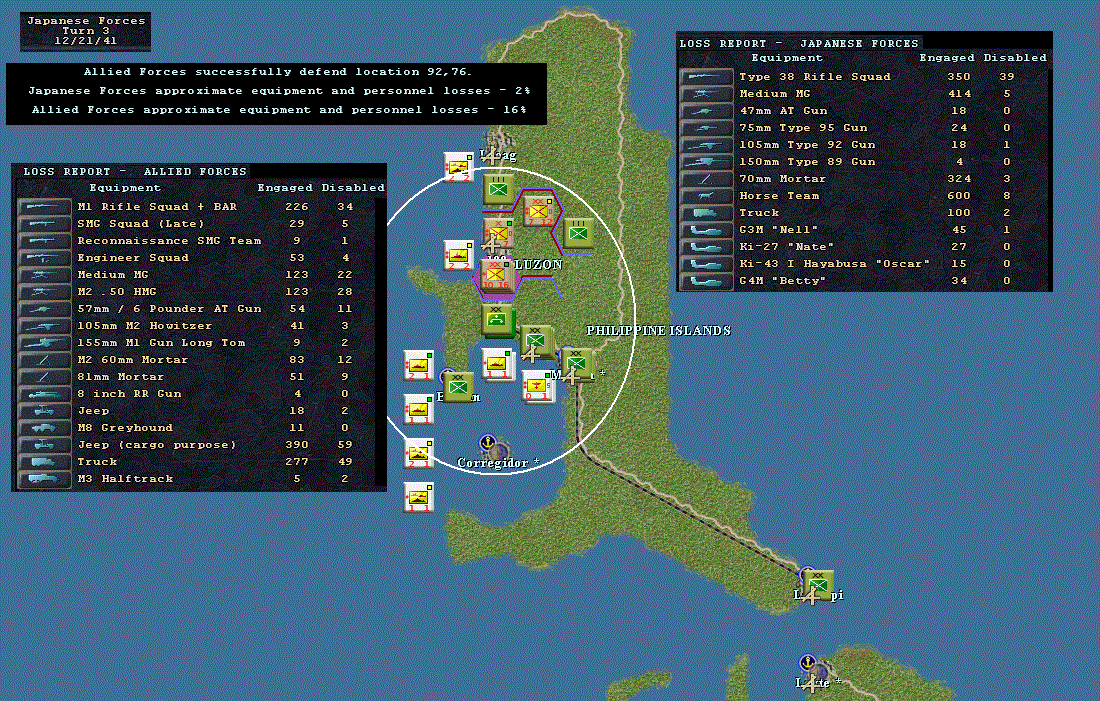Click the Japanese Forces Turn 3 info panel
Image resolution: width=1100 pixels, height=701 pixels.
85,32
